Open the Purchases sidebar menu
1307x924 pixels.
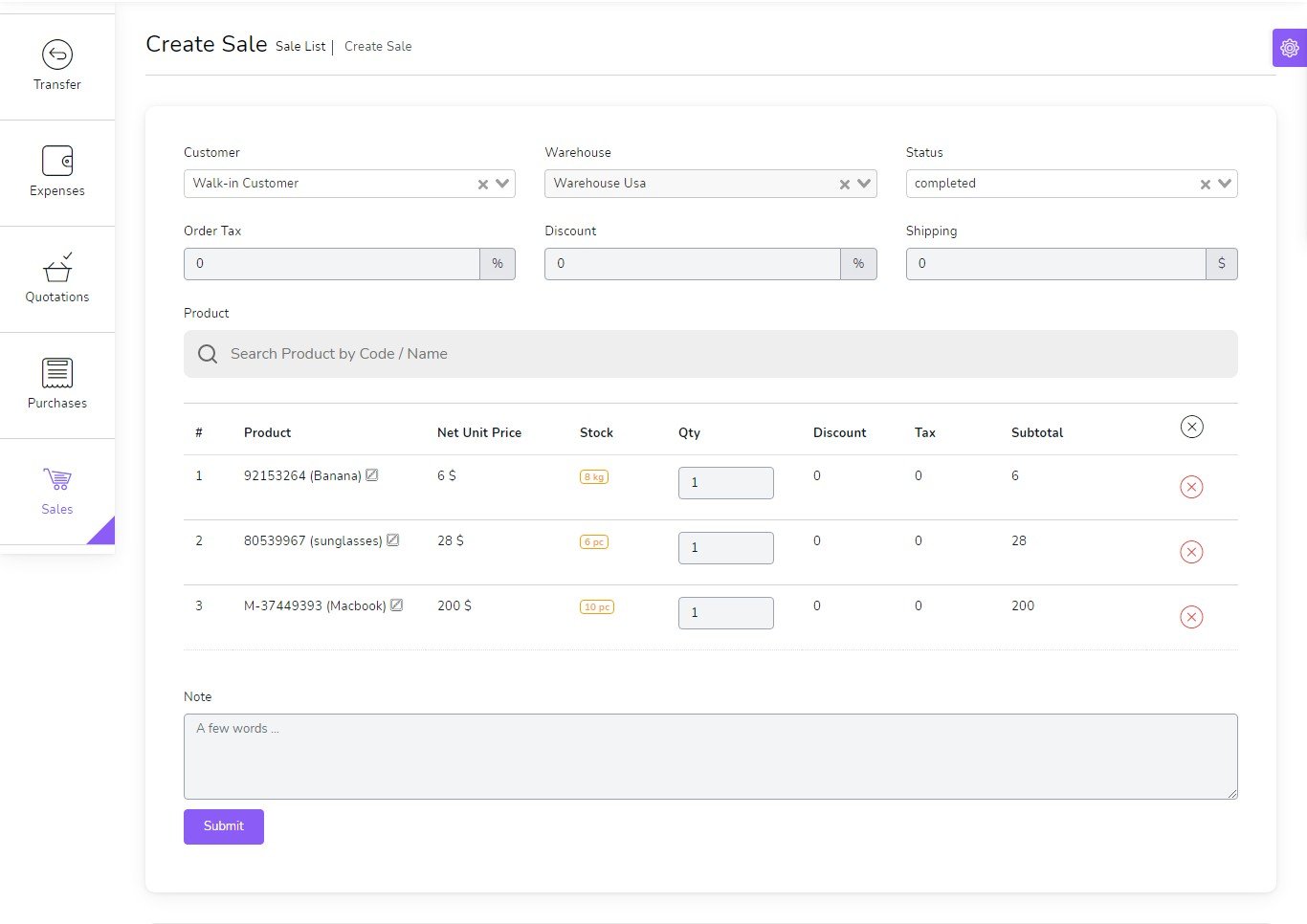click(57, 385)
